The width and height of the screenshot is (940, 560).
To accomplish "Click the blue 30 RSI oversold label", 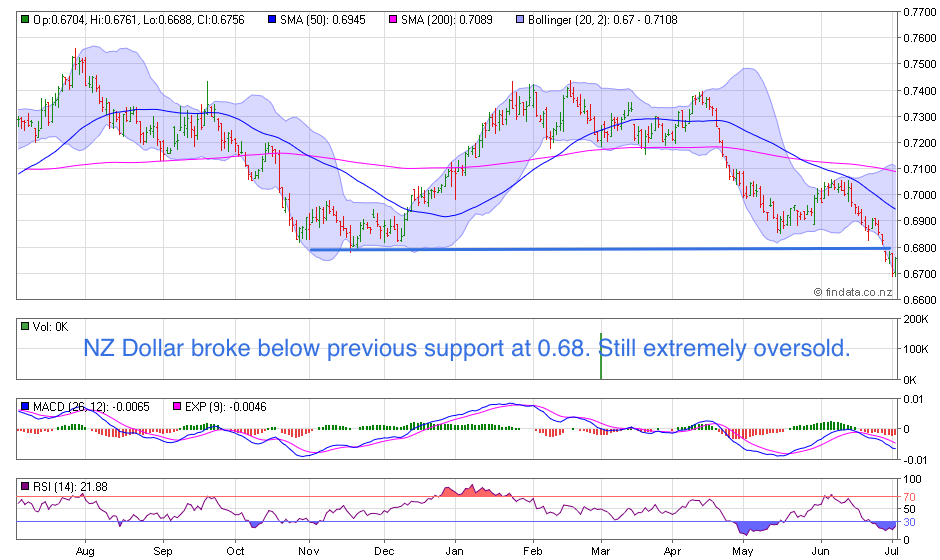I will (x=909, y=522).
